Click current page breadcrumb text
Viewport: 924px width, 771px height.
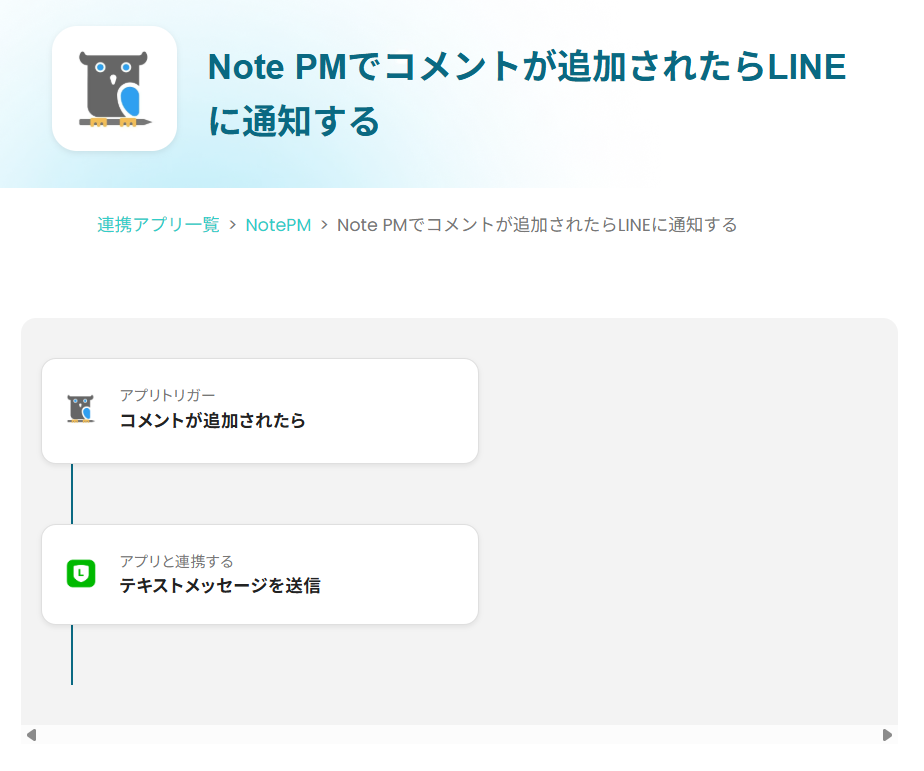pos(537,225)
